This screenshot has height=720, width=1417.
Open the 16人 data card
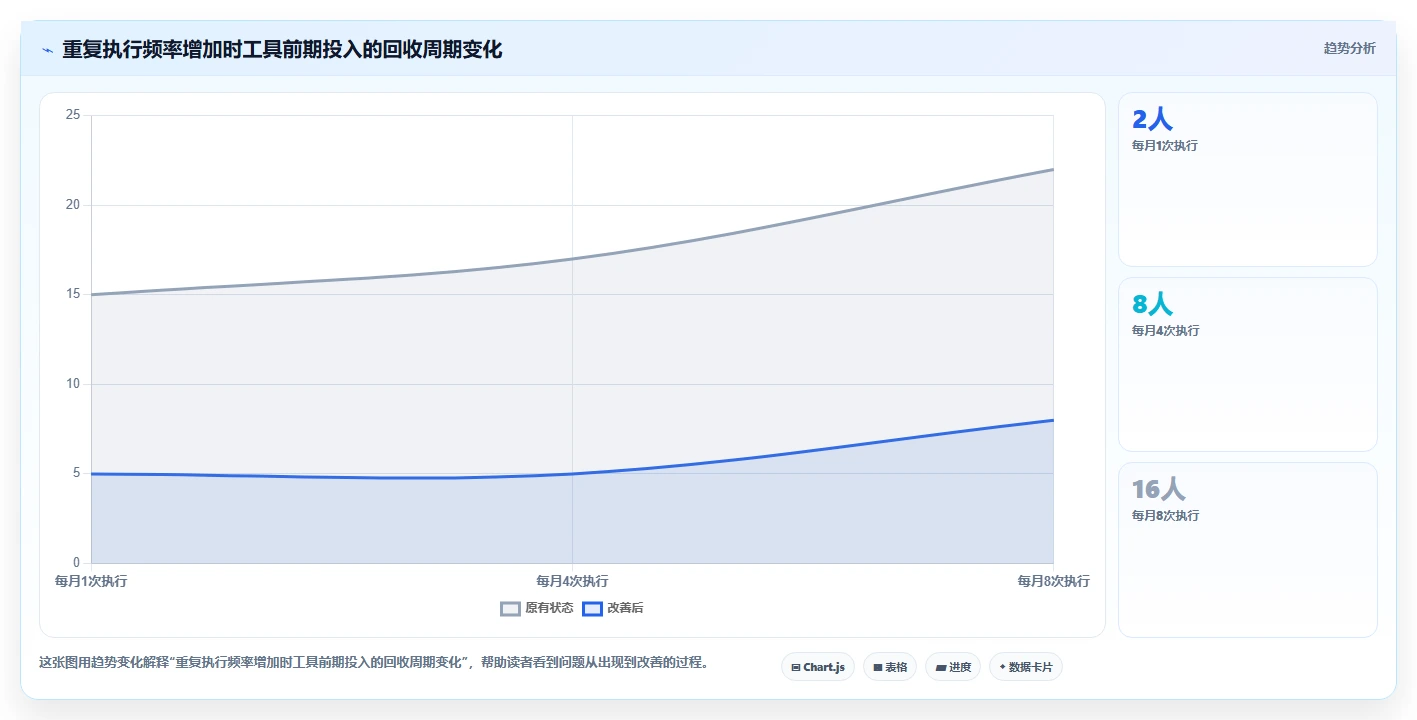tap(1248, 550)
